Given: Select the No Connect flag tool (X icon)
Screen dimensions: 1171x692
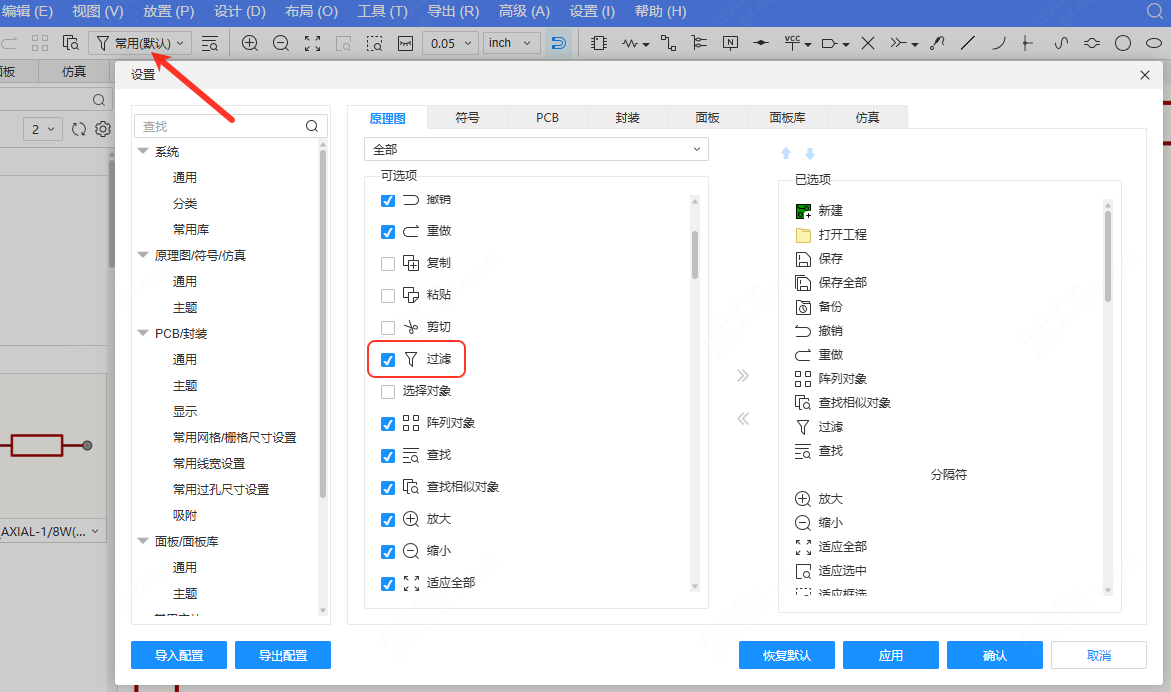Looking at the screenshot, I should click(x=866, y=42).
